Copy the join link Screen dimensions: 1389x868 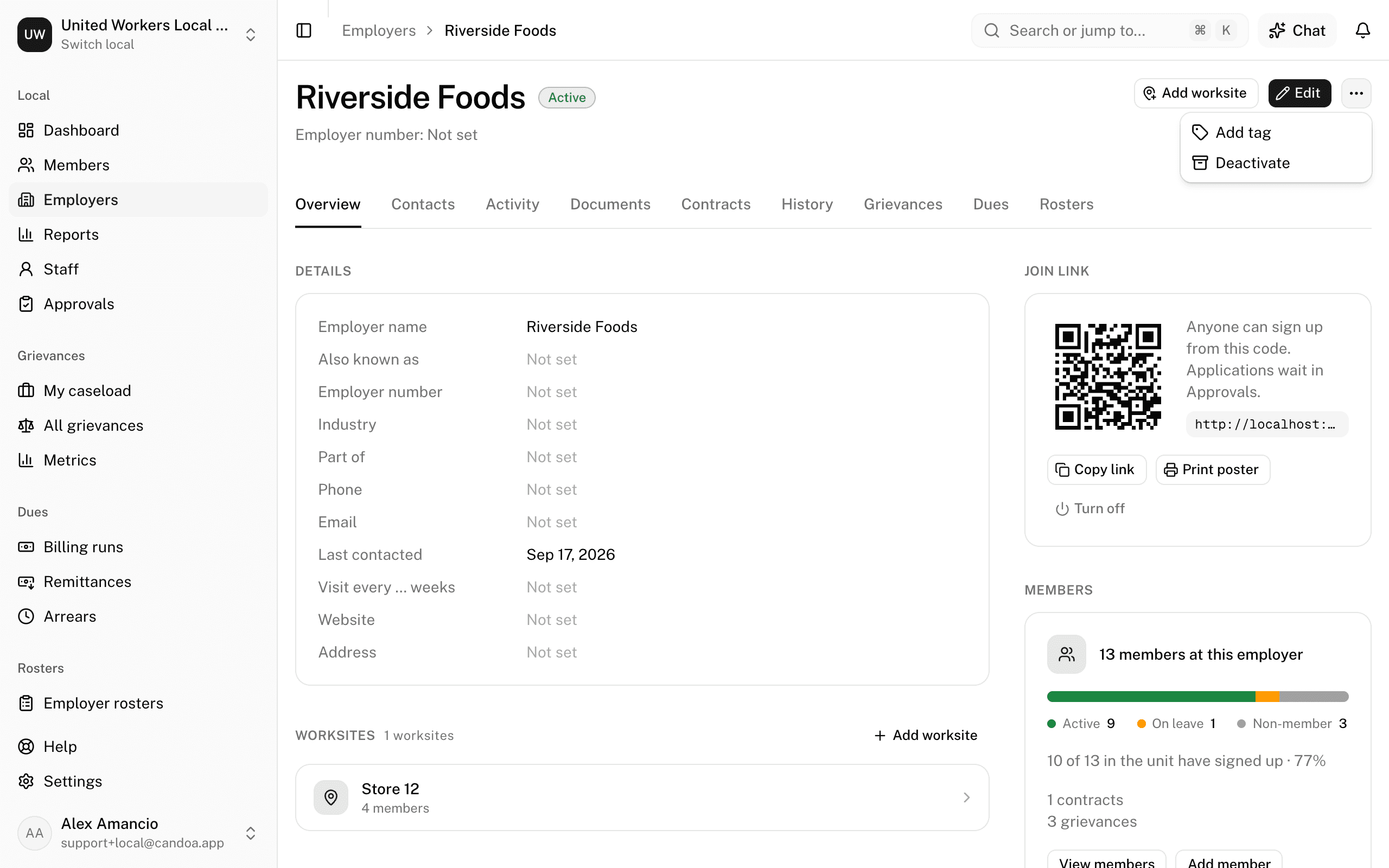pyautogui.click(x=1096, y=470)
